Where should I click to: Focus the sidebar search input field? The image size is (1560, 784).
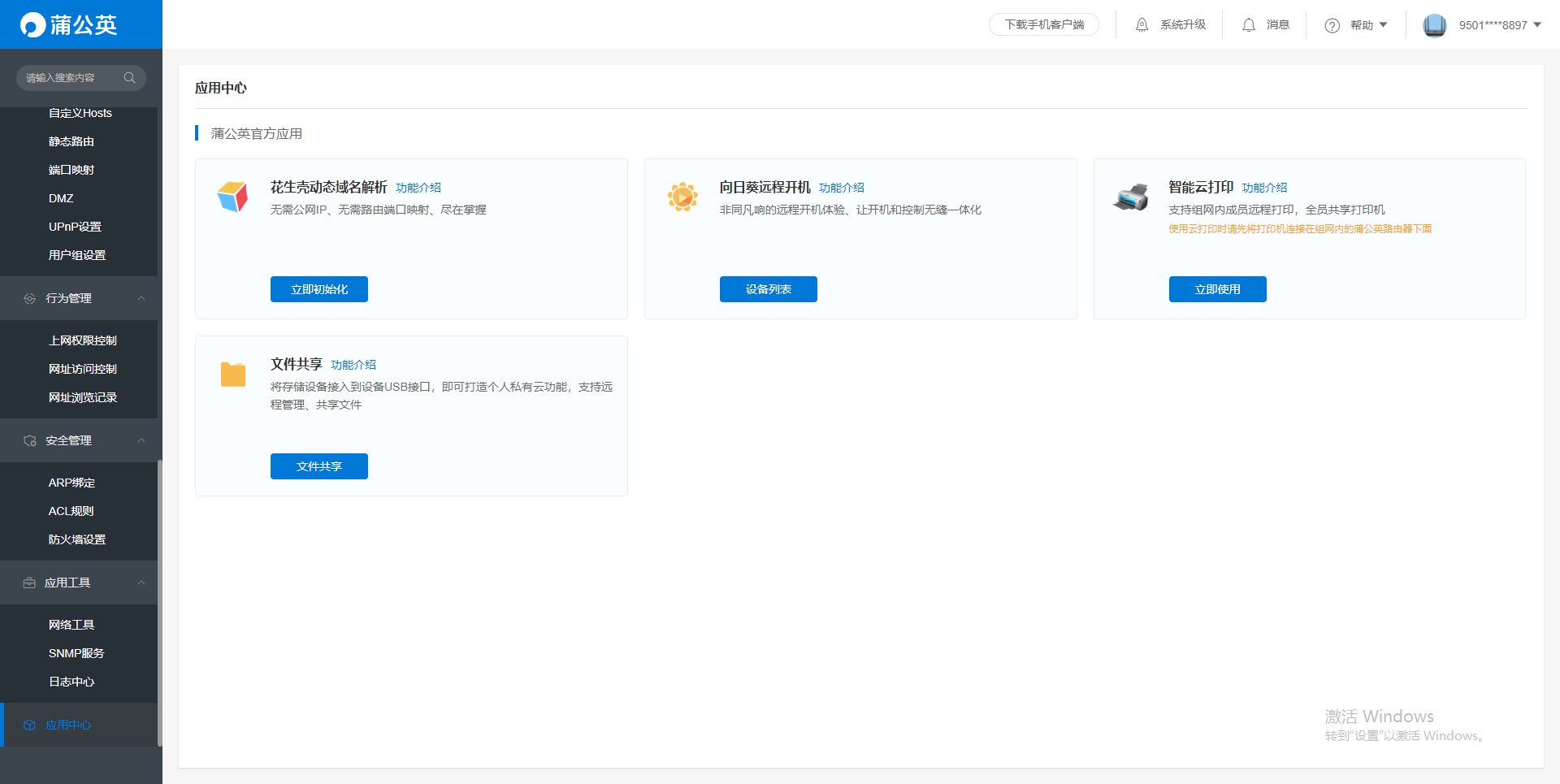69,78
